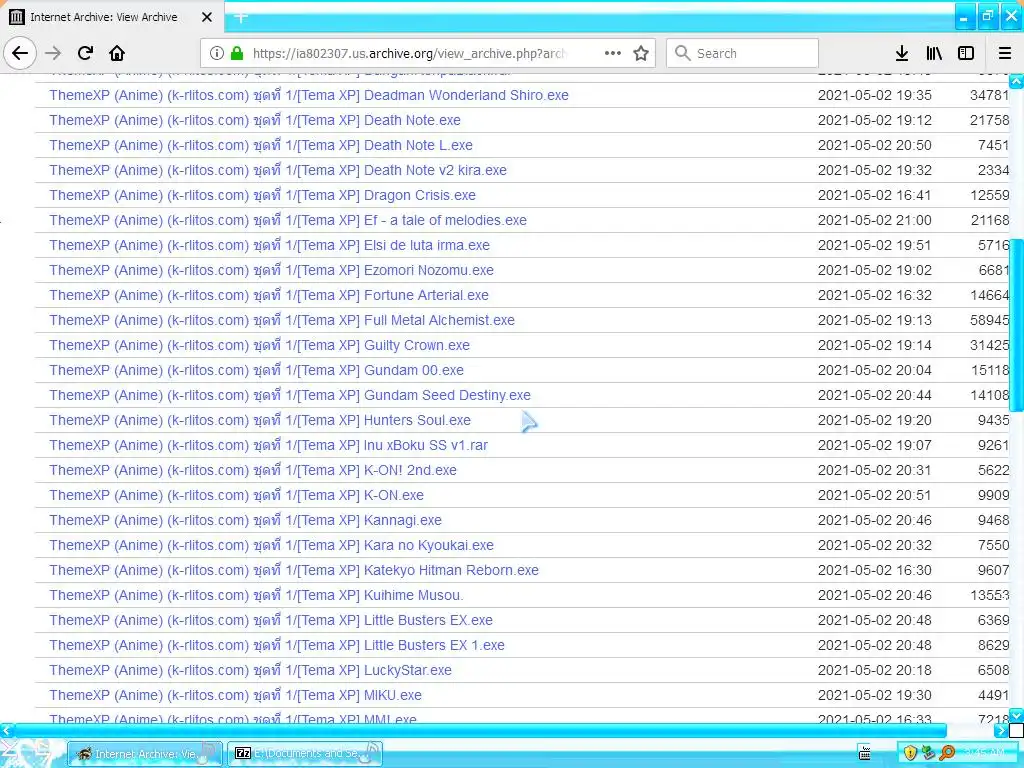Viewport: 1024px width, 768px height.
Task: Open the LuckyStar.exe link
Action: click(250, 671)
